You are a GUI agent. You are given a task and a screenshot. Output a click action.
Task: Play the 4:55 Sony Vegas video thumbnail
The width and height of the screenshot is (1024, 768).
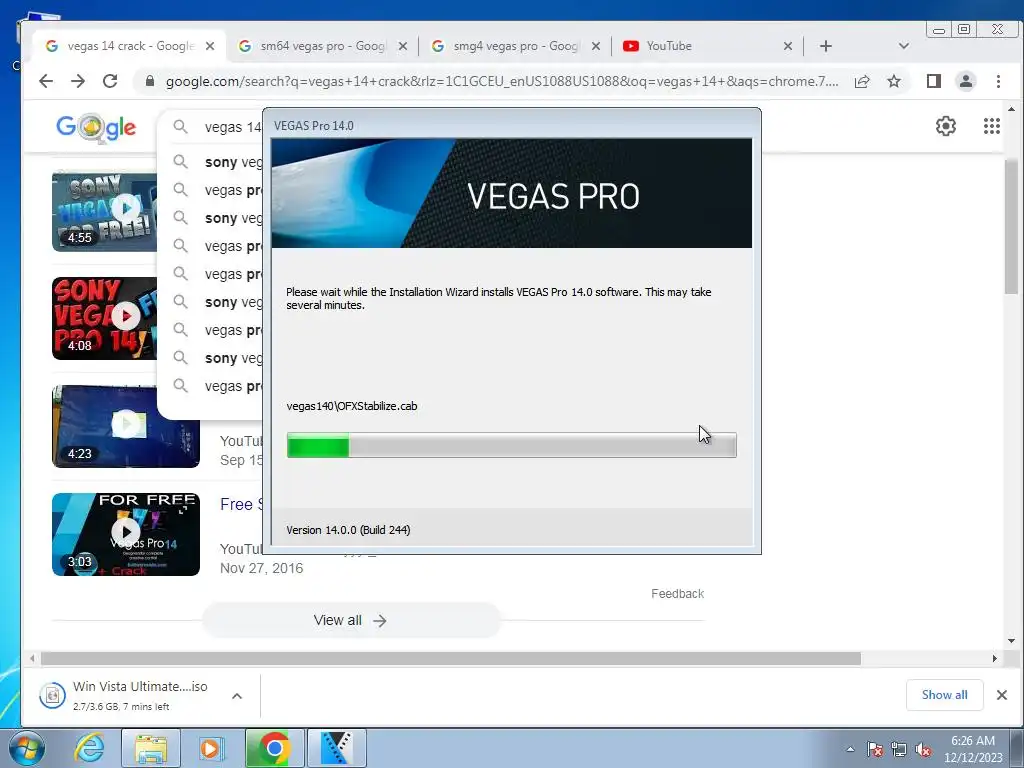104,212
